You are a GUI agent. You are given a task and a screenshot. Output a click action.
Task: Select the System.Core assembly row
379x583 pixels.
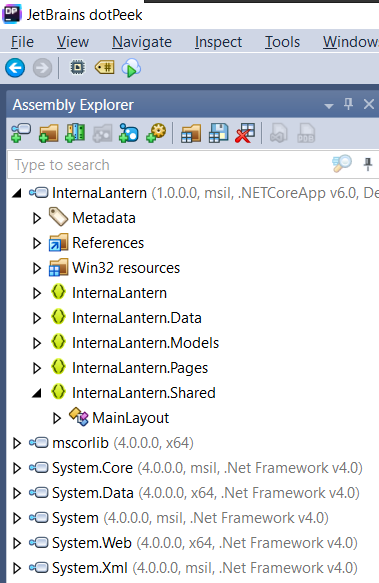point(207,468)
